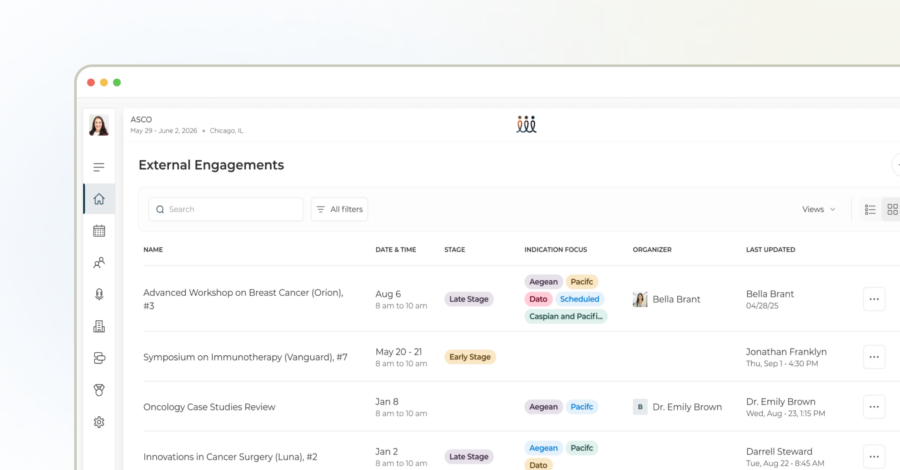The width and height of the screenshot is (900, 470).
Task: Sort by the STAGE column header
Action: [455, 250]
